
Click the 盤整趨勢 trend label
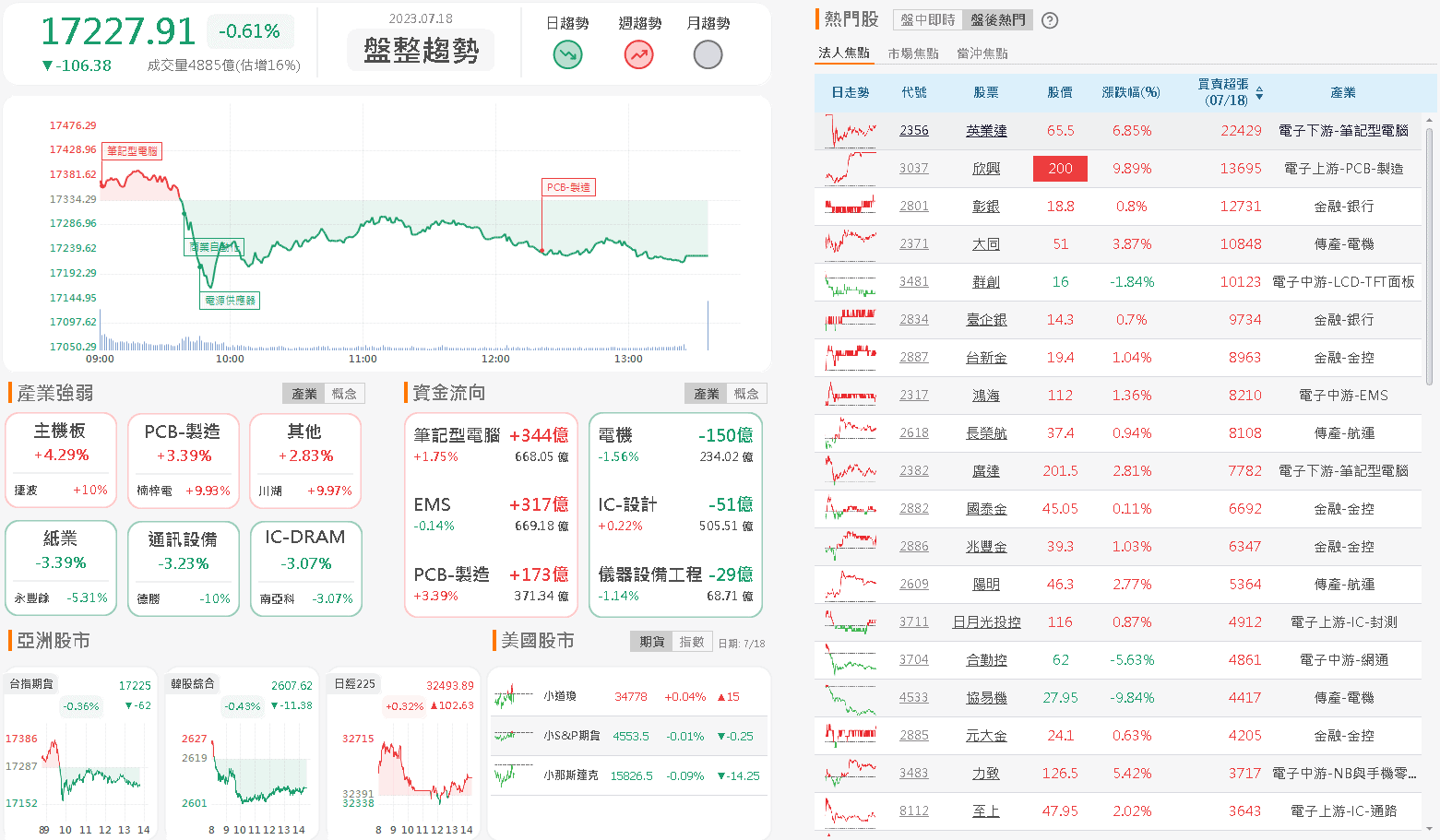pos(421,50)
